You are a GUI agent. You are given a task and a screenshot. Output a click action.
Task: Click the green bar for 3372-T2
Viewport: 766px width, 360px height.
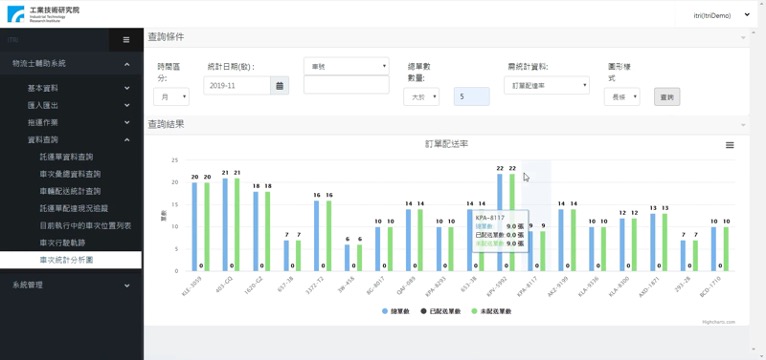329,235
